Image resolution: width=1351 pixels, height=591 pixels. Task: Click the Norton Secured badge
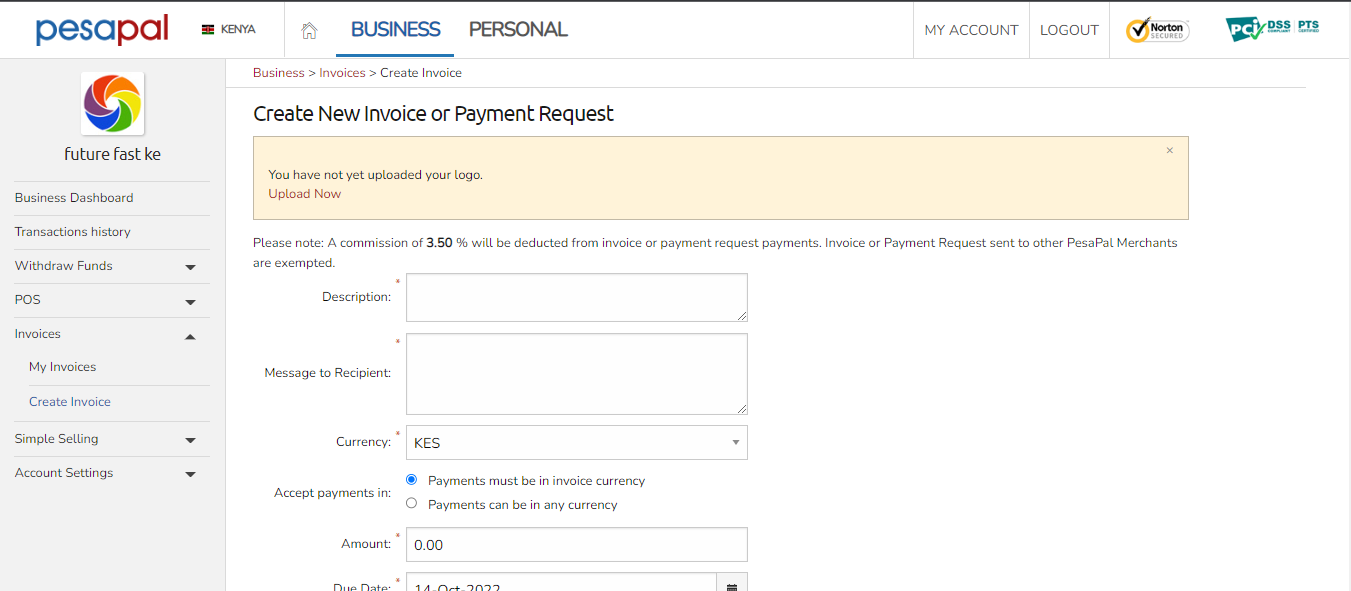1157,30
